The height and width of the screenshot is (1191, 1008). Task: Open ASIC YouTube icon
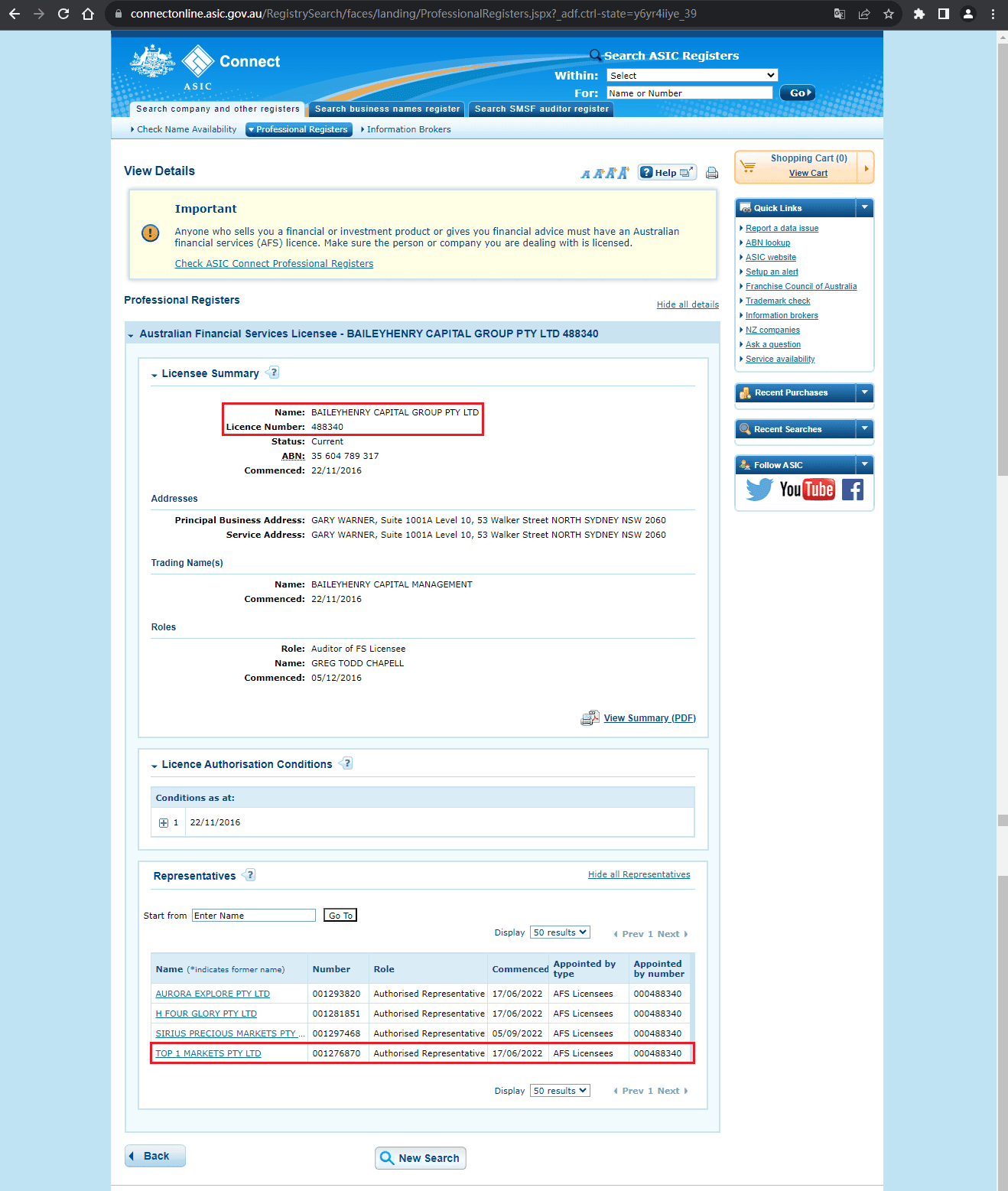(x=807, y=490)
